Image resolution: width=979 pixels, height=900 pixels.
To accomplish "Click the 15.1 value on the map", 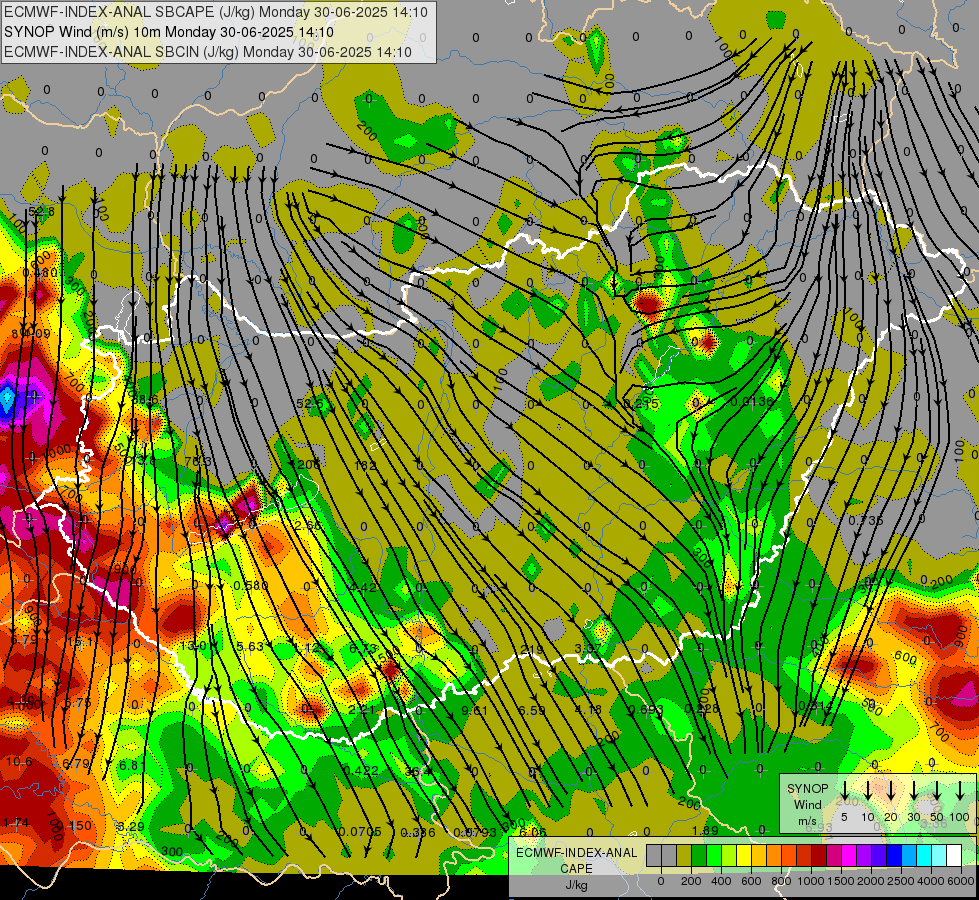I will [80, 642].
